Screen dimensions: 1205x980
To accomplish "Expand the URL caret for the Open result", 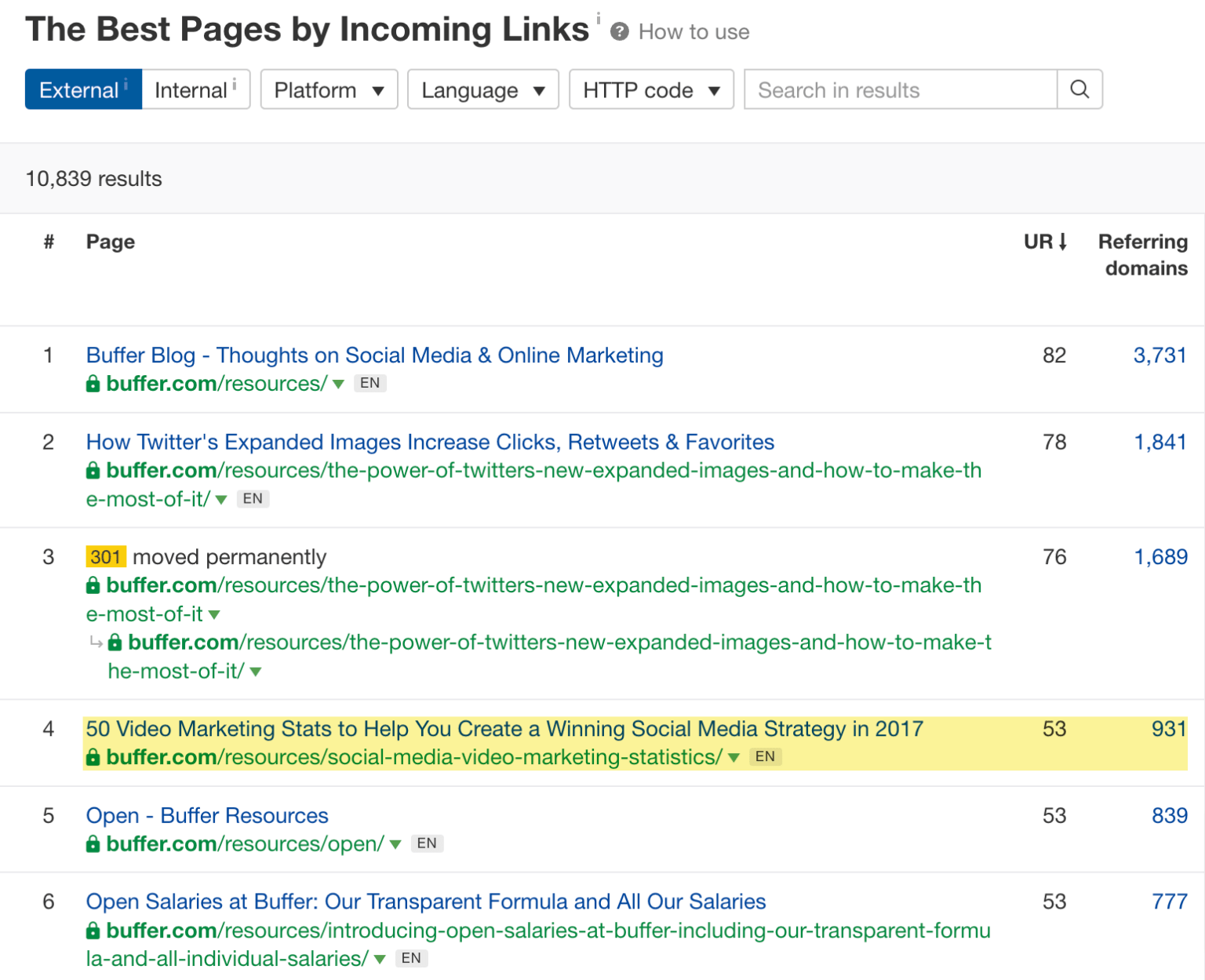I will [x=396, y=844].
